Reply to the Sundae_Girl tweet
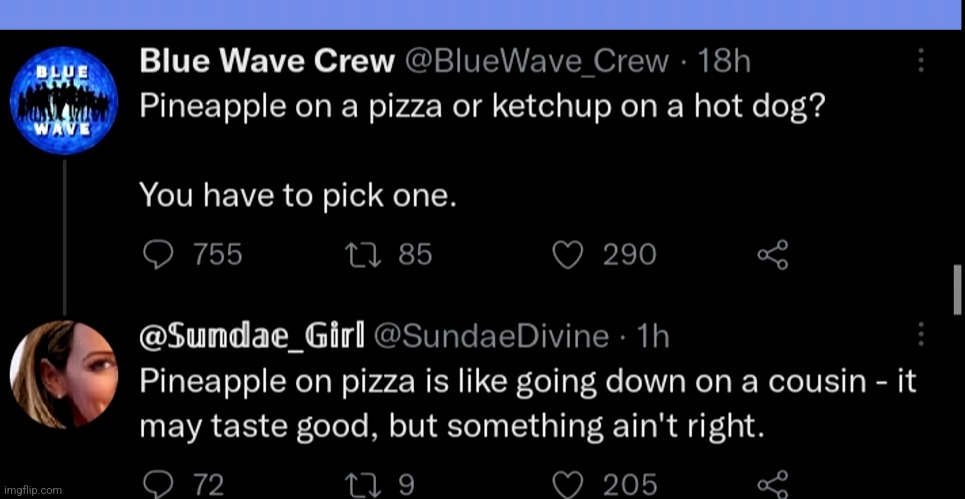This screenshot has width=965, height=499. (158, 485)
